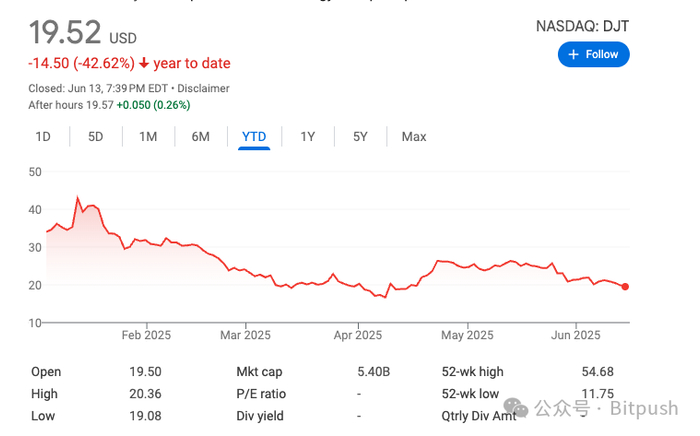Show the 1Y price chart
This screenshot has height=436, width=700.
[x=308, y=136]
